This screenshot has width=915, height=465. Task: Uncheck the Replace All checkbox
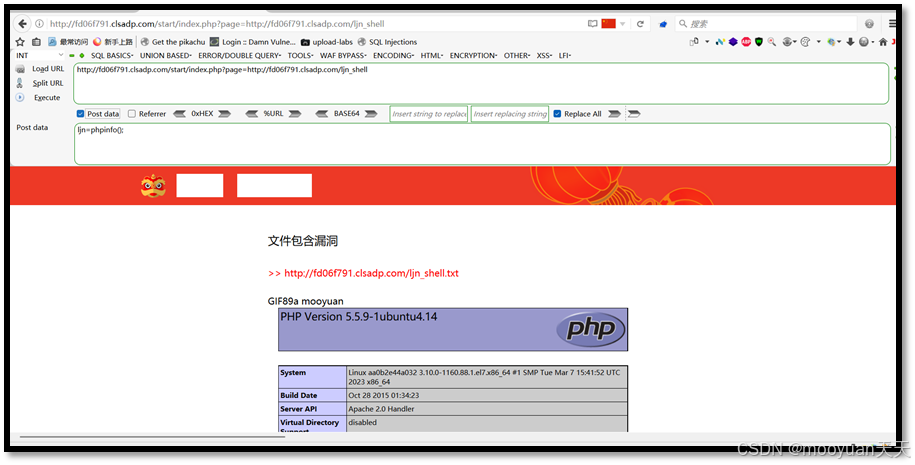pos(557,114)
